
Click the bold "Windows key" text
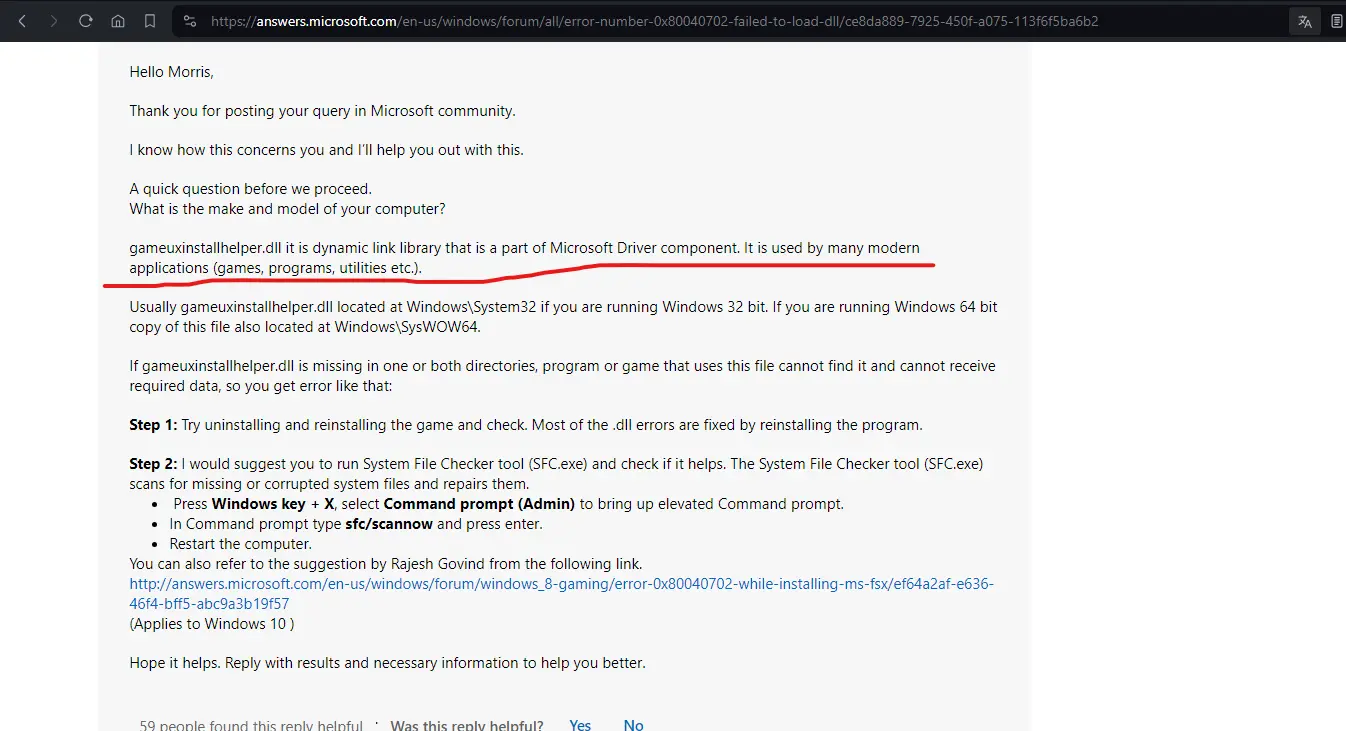coord(258,504)
